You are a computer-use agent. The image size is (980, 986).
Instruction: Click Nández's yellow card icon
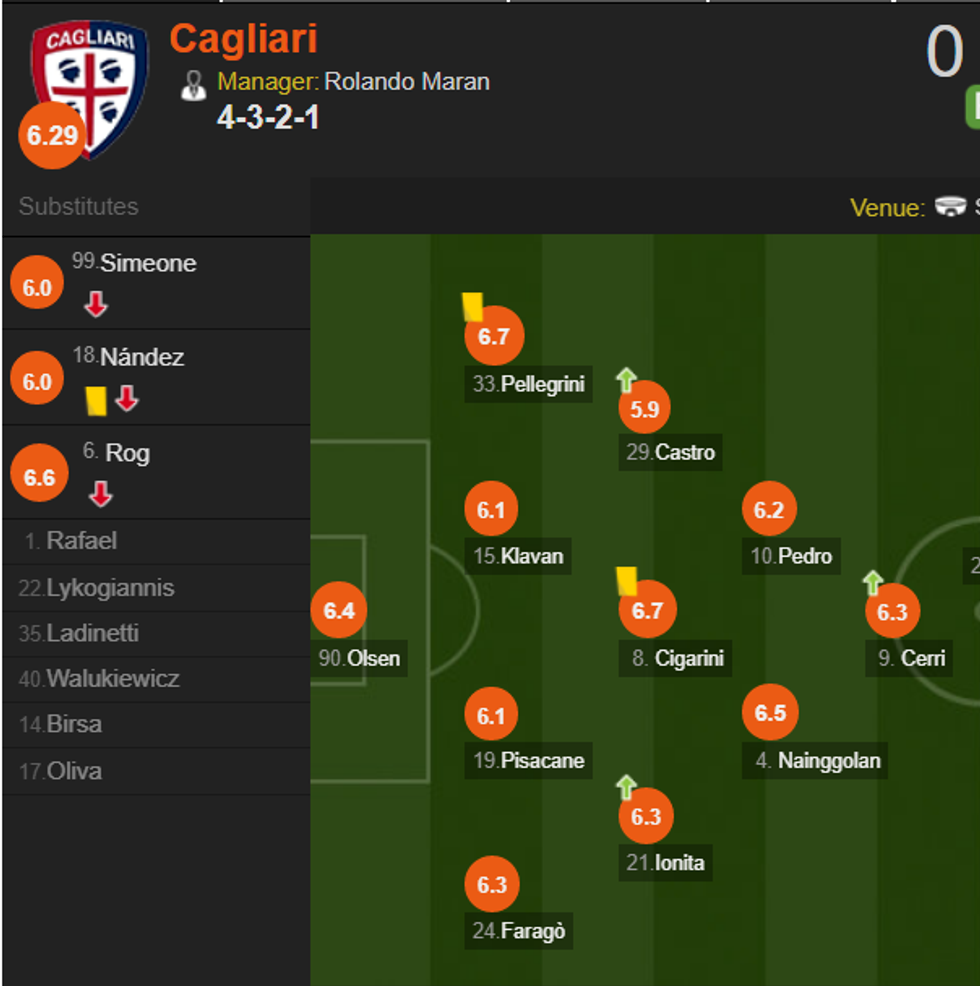pyautogui.click(x=95, y=400)
